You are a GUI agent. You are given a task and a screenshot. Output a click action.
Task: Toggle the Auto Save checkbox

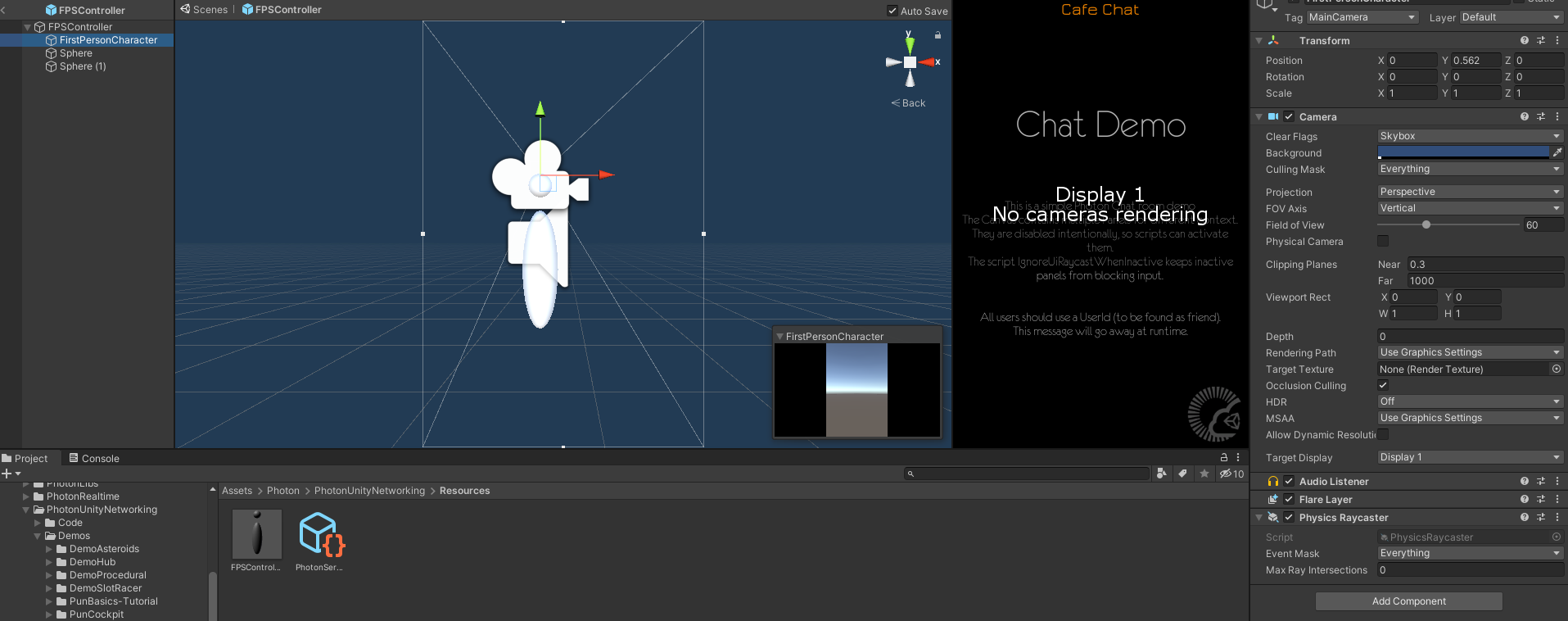(892, 11)
